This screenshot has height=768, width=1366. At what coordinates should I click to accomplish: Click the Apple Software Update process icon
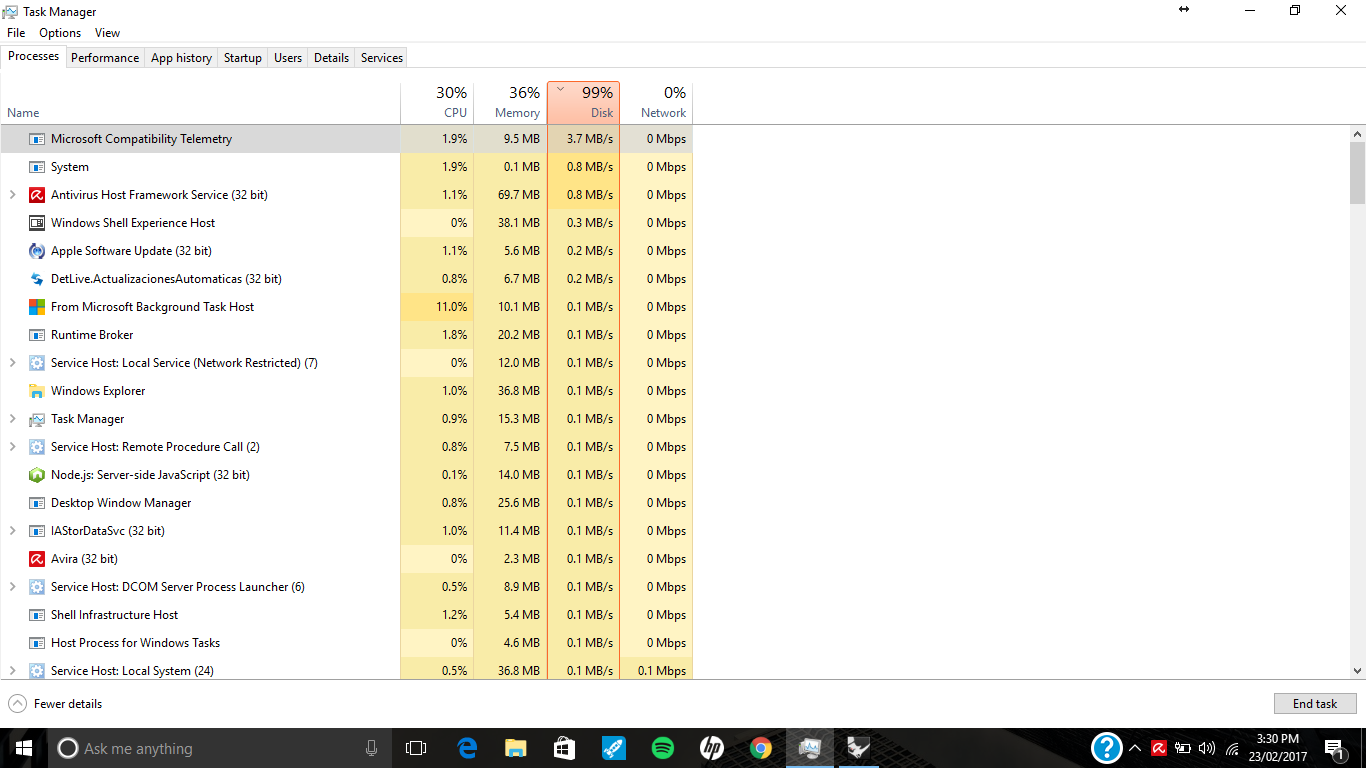[x=37, y=251]
